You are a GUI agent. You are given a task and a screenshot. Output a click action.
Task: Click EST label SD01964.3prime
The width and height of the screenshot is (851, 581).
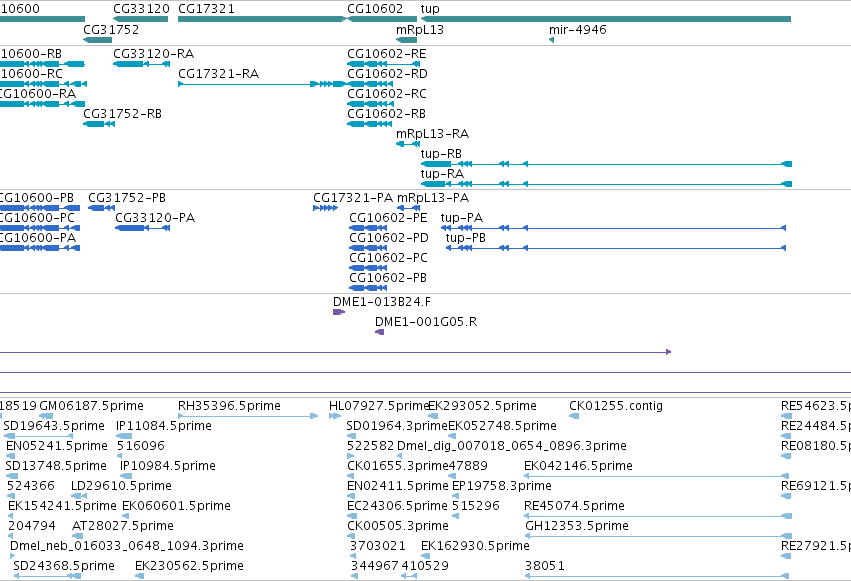pyautogui.click(x=397, y=426)
